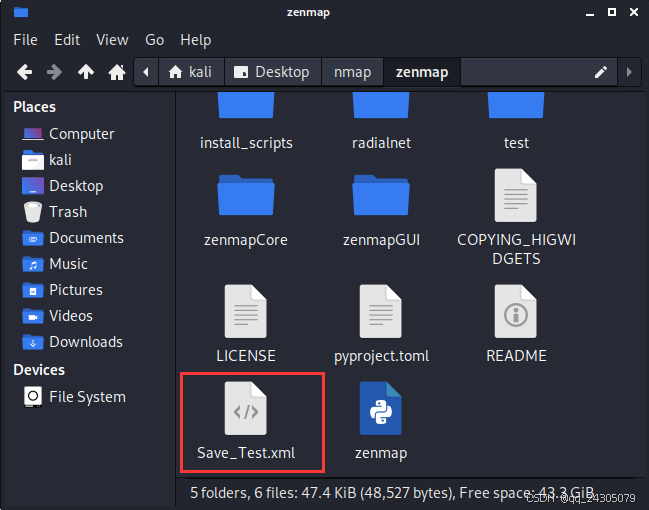Open Desktop in the Places sidebar
This screenshot has width=649, height=510.
tap(62, 186)
